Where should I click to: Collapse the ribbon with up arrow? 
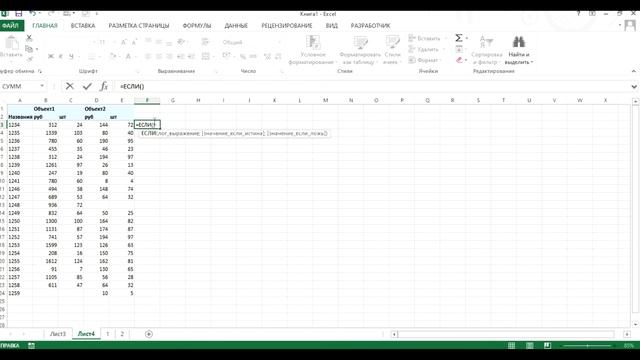click(x=633, y=71)
